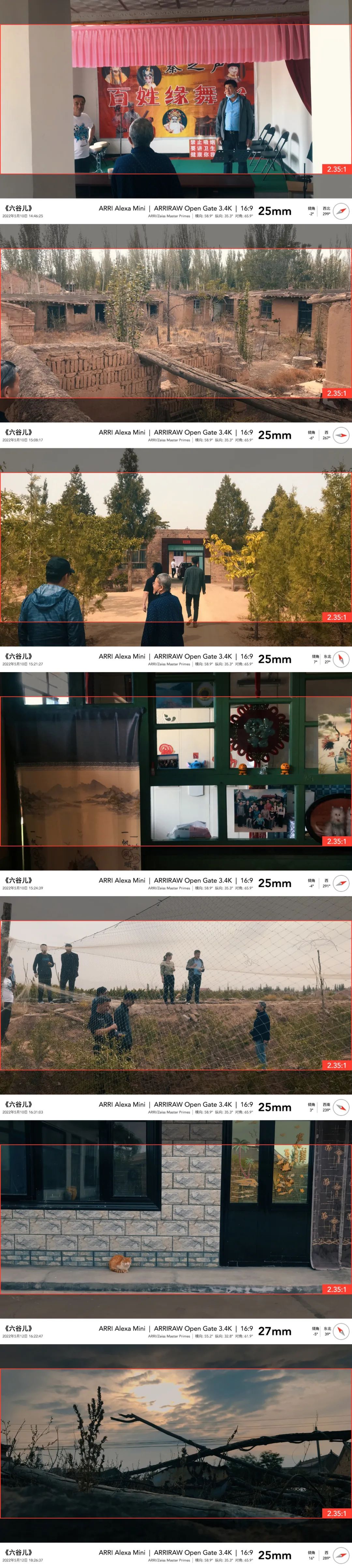
Task: Click the compass icon showing 289° heading
Action: pyautogui.click(x=341, y=1555)
